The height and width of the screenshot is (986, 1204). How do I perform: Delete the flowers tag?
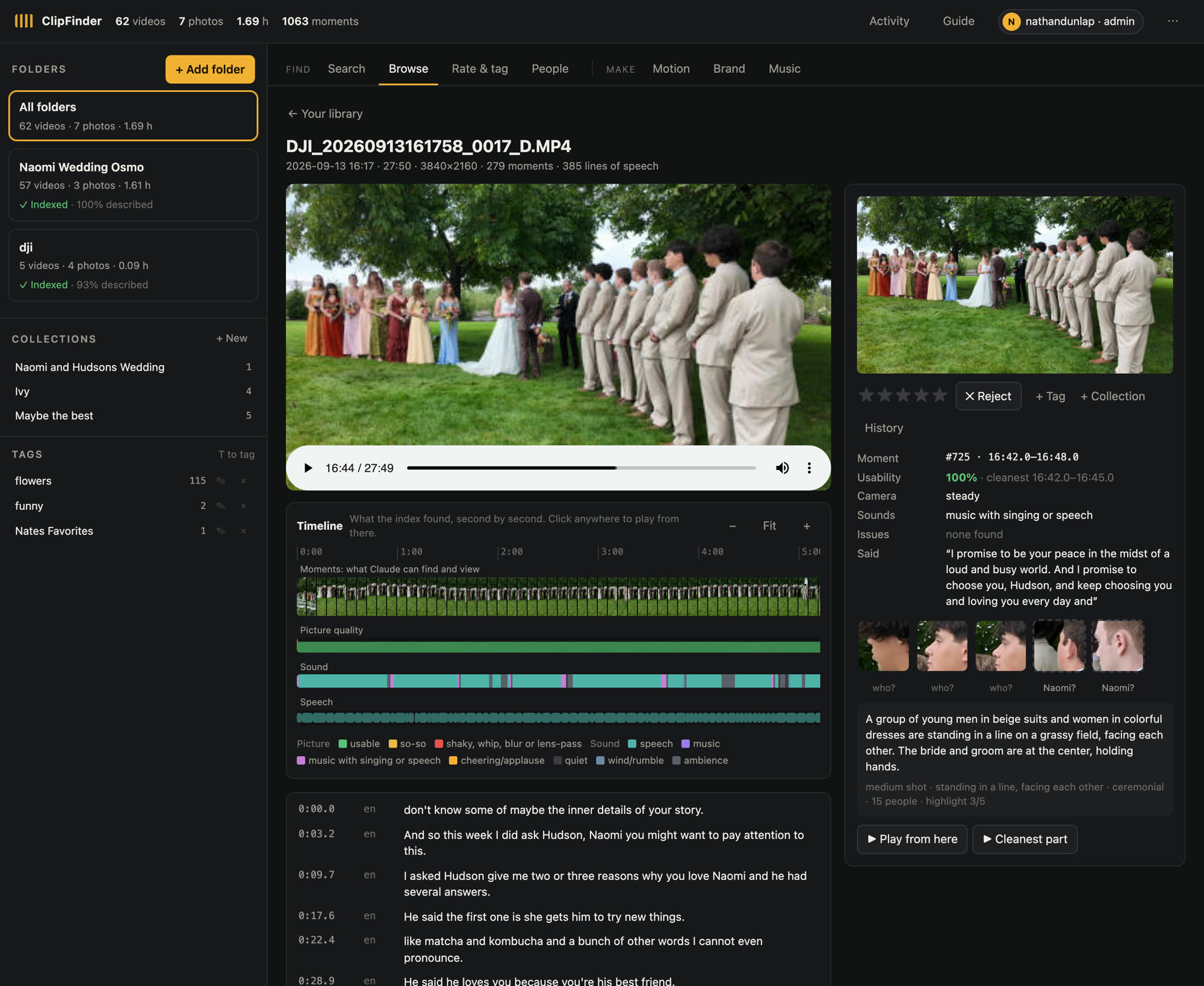coord(243,480)
